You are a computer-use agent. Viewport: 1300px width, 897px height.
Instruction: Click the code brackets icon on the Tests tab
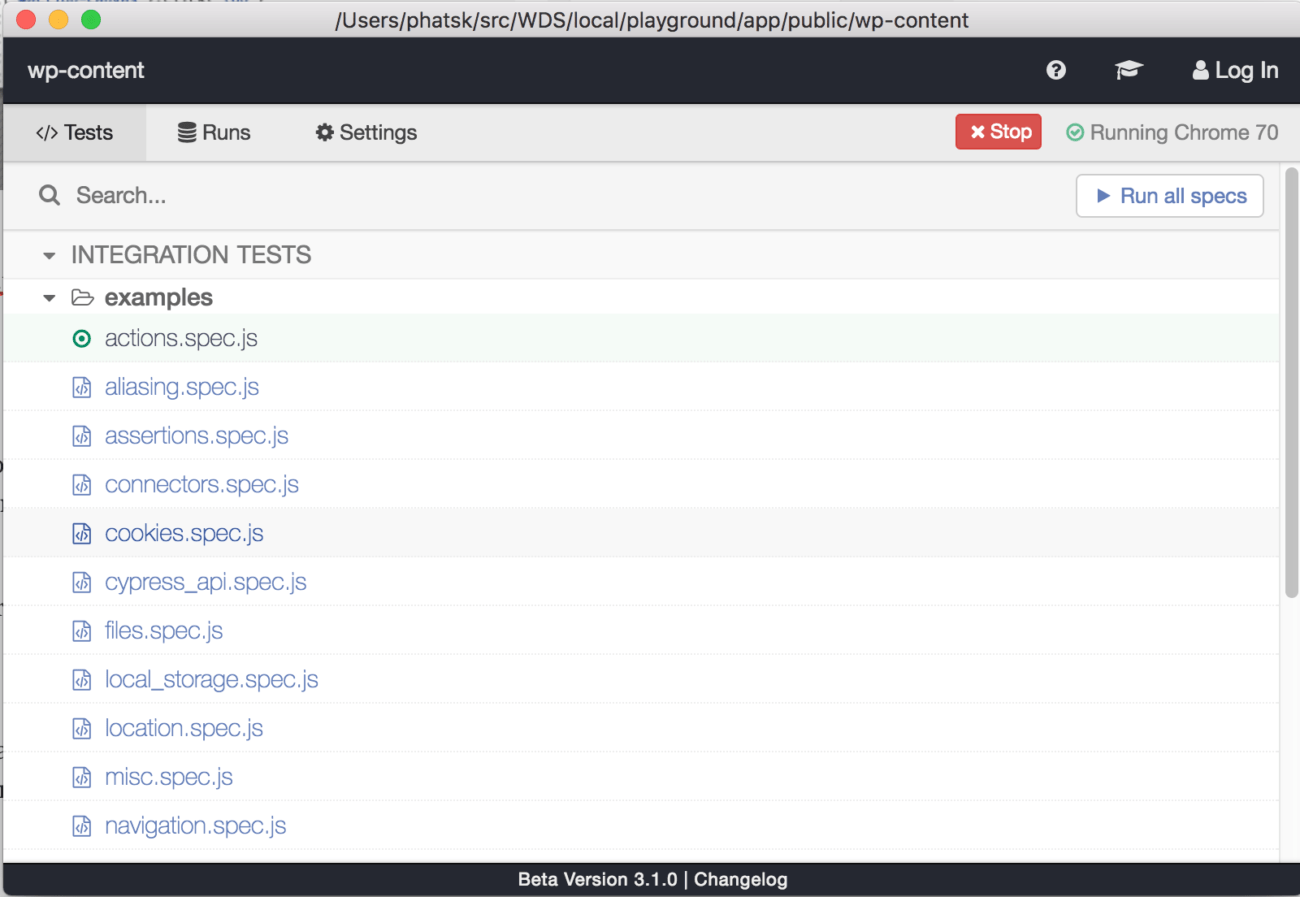(46, 131)
